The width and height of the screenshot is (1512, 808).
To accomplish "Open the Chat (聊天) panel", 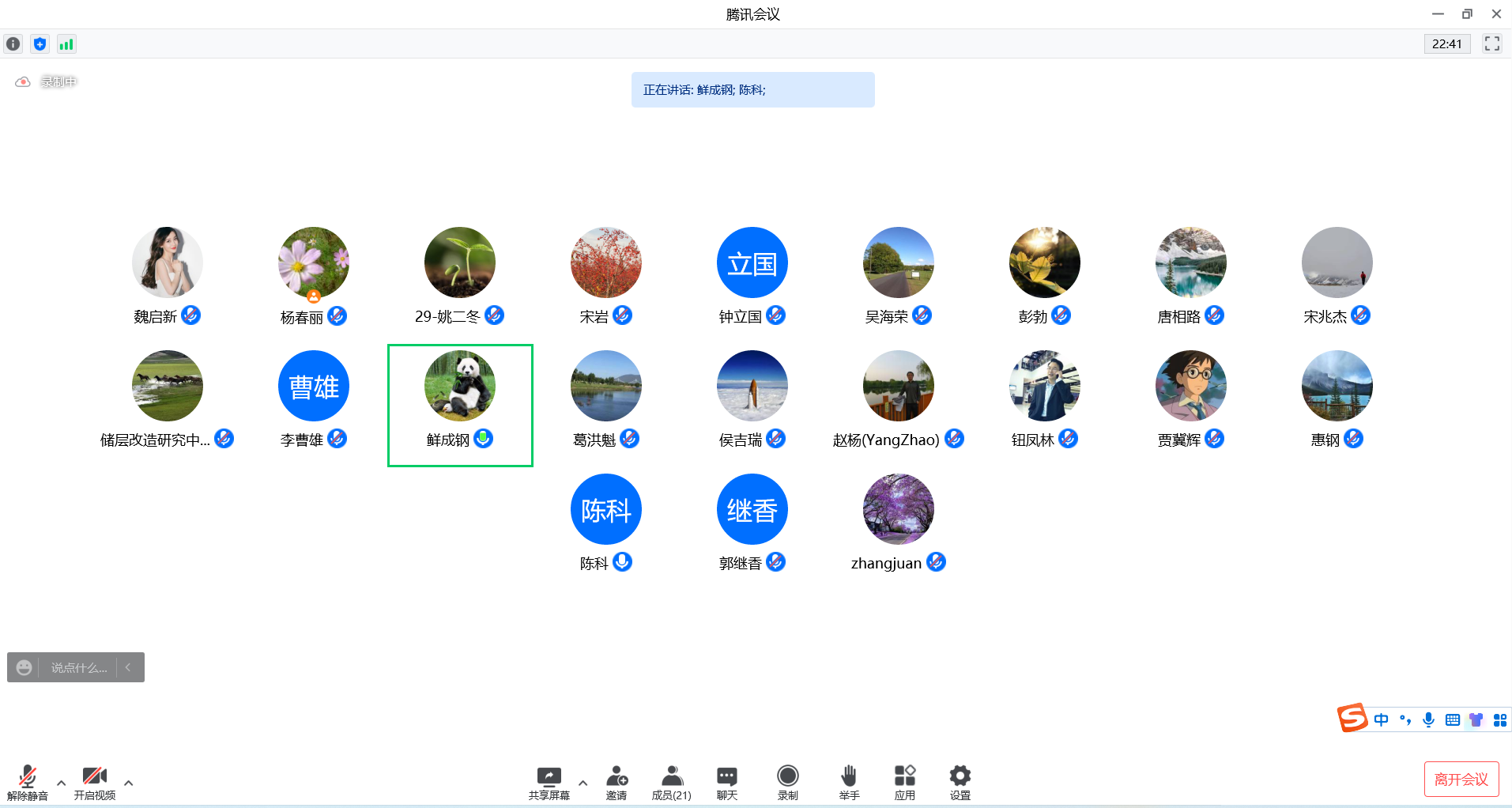I will (726, 782).
